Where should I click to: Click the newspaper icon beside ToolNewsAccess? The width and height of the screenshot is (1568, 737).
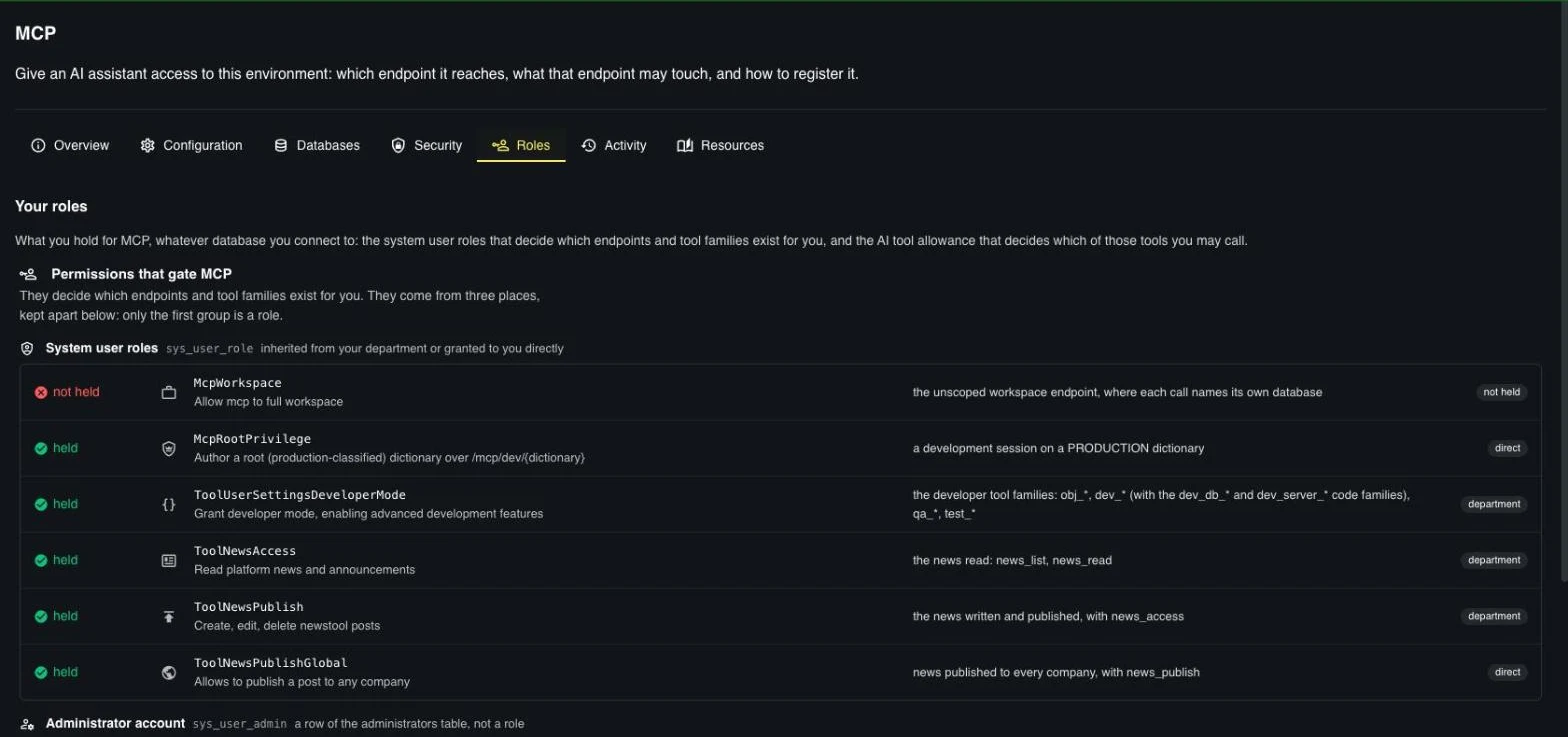point(169,561)
